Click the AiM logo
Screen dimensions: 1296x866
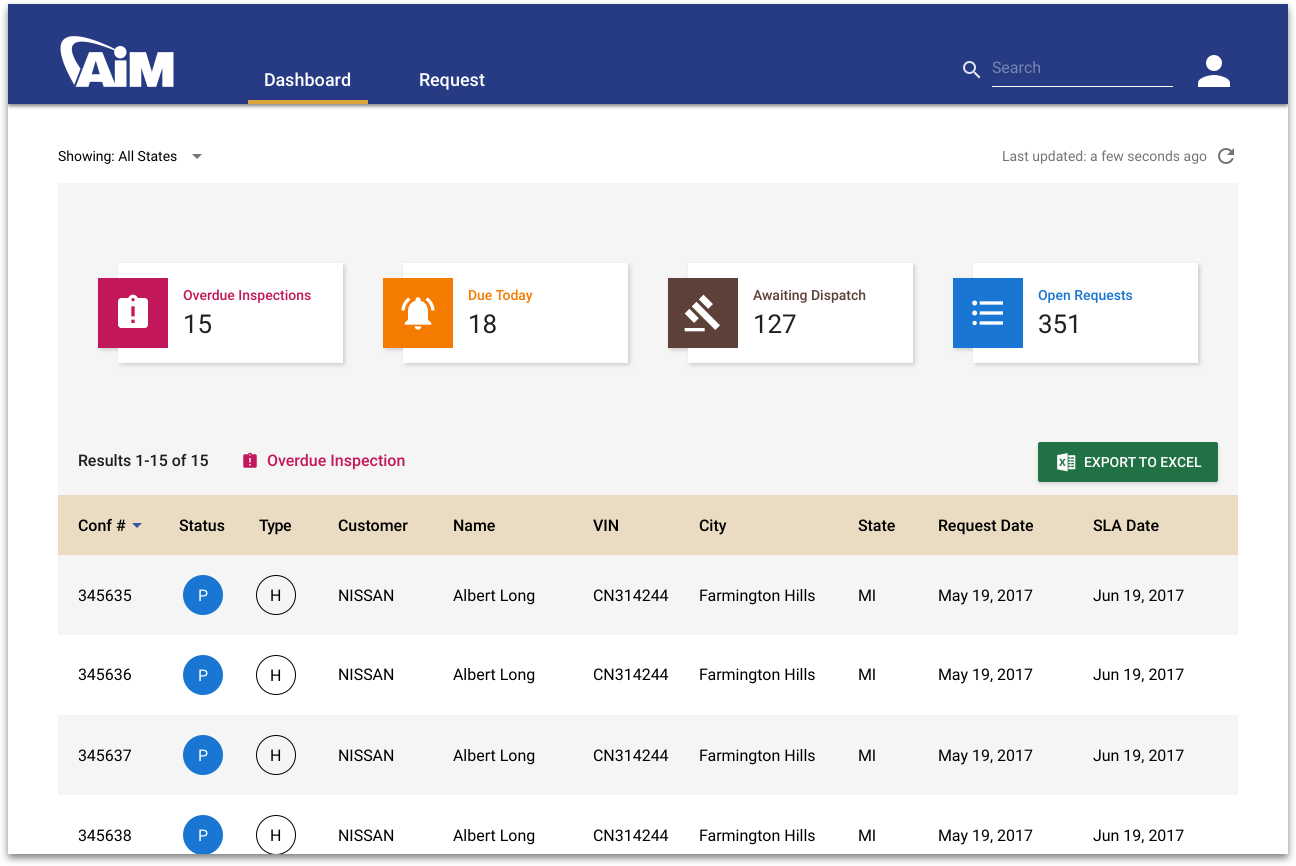coord(117,64)
